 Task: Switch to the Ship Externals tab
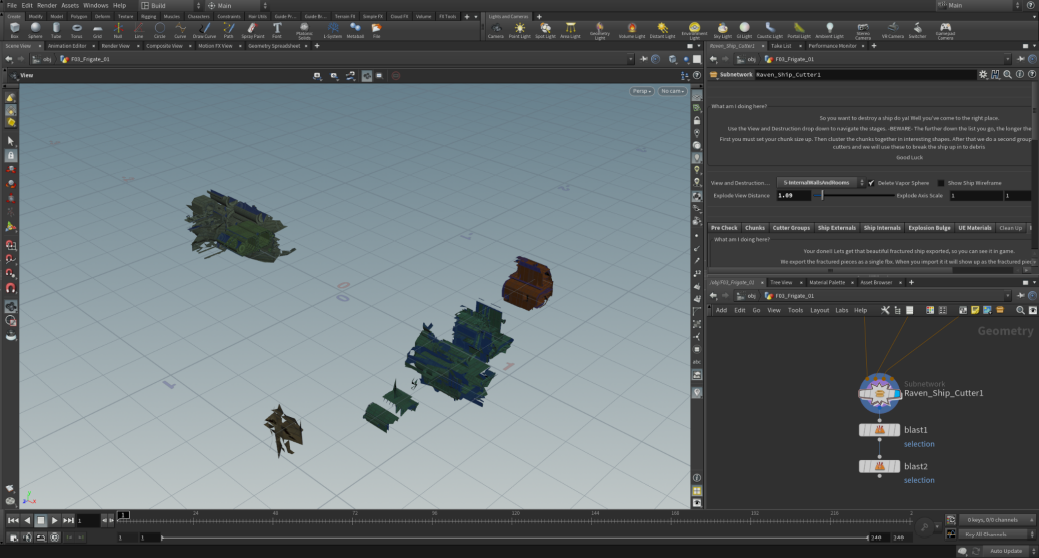click(837, 228)
